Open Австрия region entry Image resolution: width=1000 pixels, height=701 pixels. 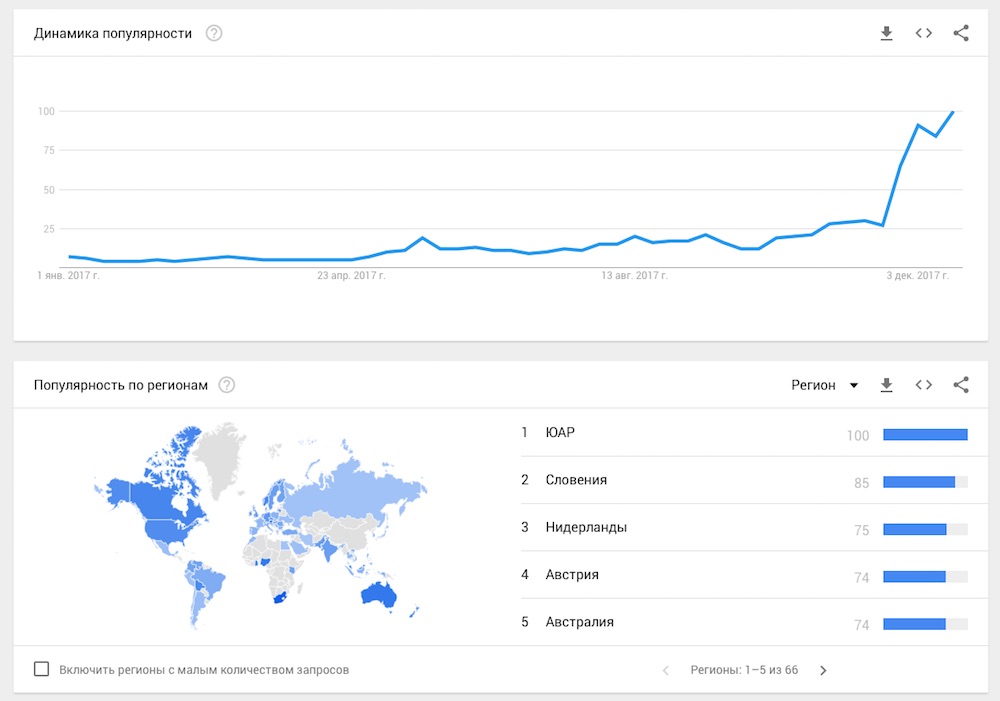pyautogui.click(x=745, y=575)
